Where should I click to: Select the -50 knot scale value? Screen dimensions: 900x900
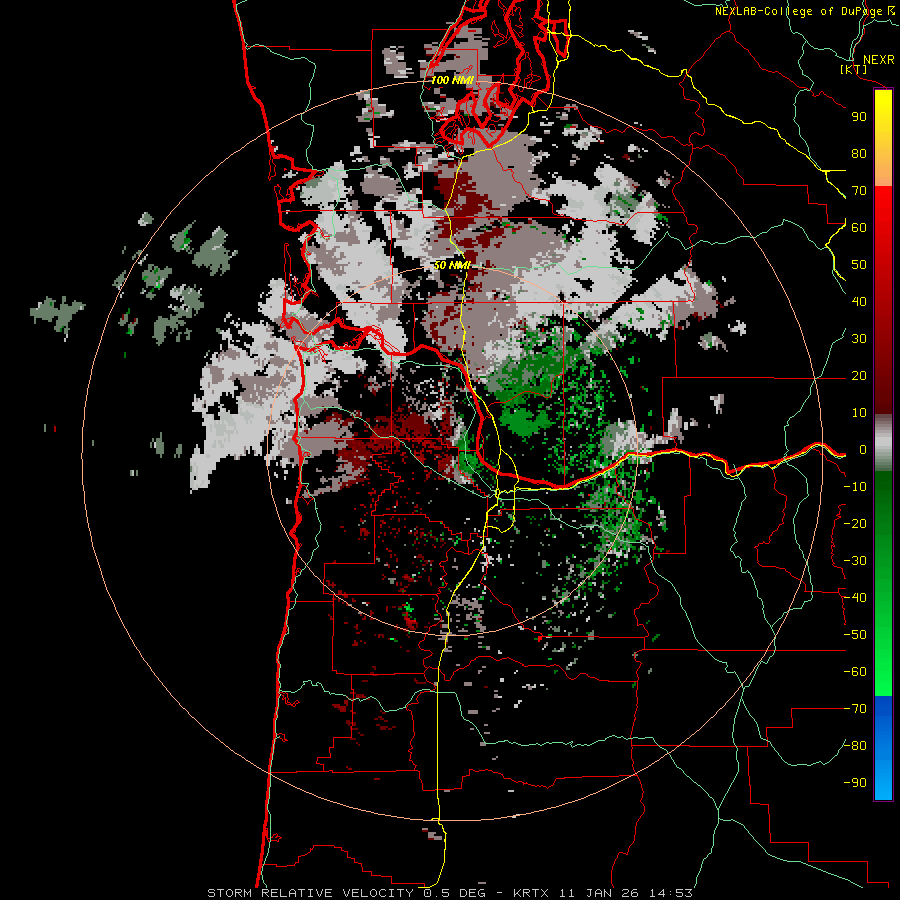855,635
